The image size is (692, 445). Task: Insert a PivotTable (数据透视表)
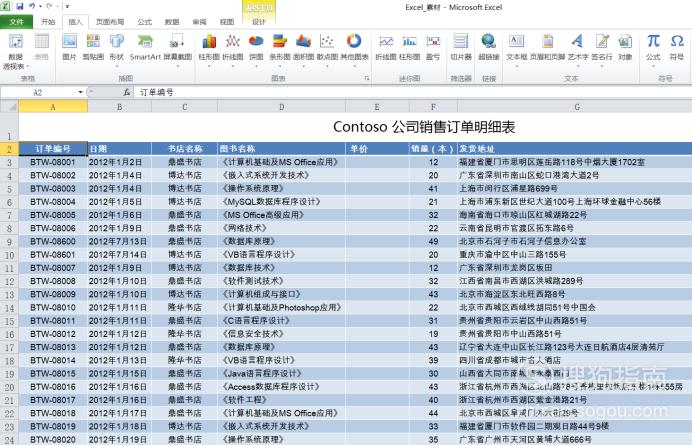click(15, 51)
